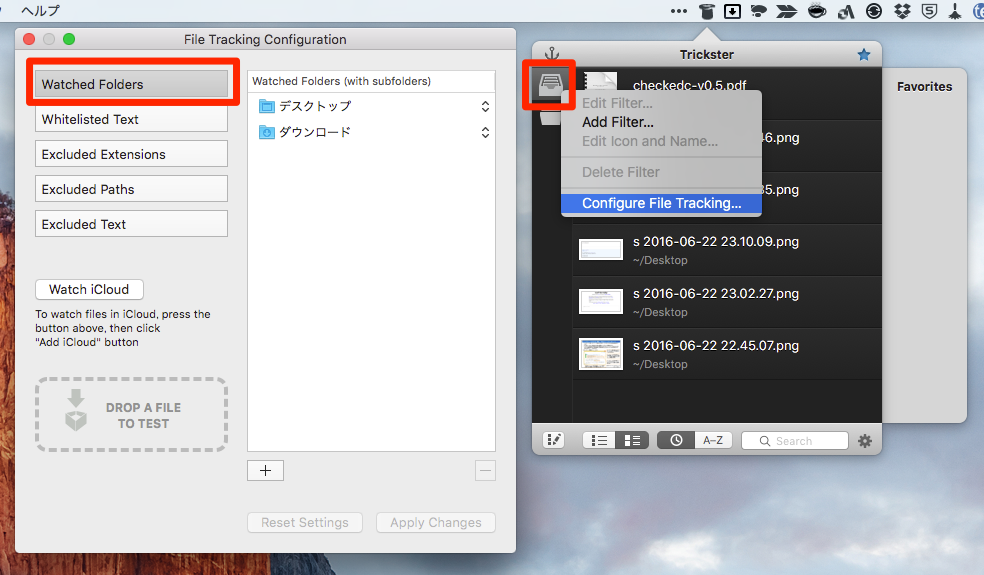The width and height of the screenshot is (984, 575).
Task: Click the Watch iCloud button
Action: click(x=89, y=289)
